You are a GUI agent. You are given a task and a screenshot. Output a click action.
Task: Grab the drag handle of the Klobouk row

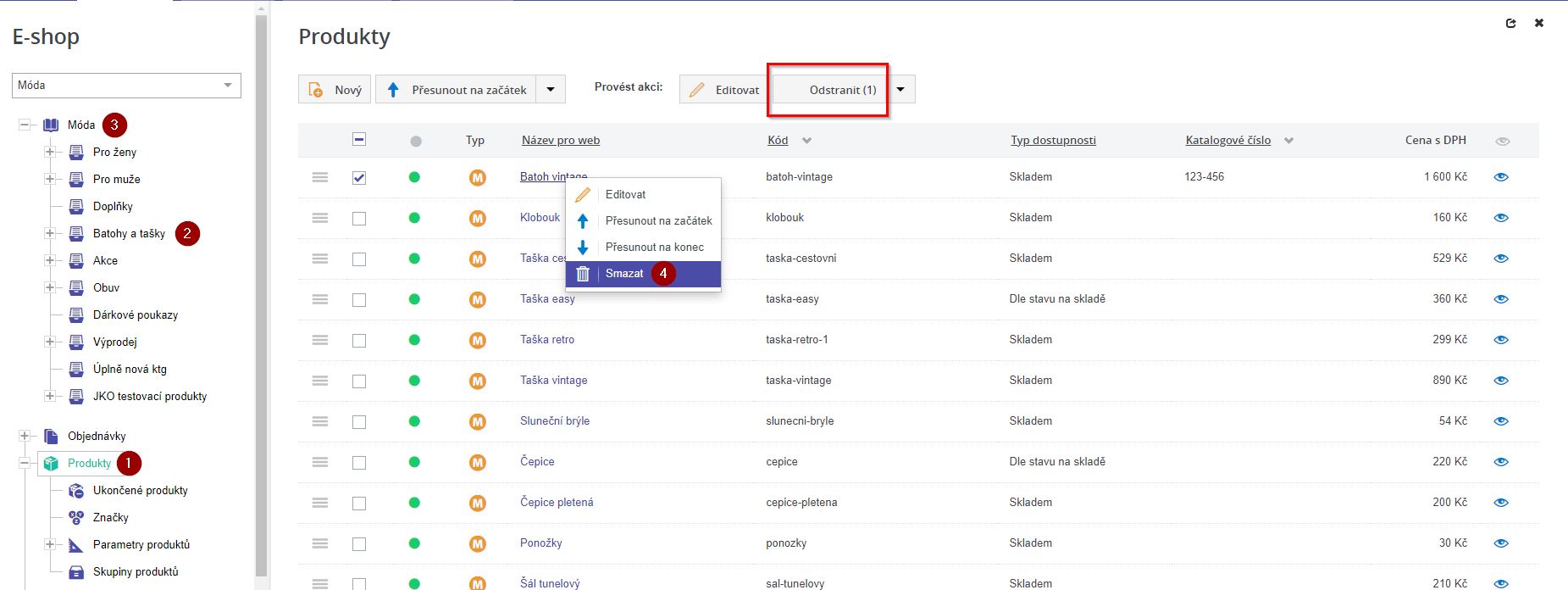(320, 218)
